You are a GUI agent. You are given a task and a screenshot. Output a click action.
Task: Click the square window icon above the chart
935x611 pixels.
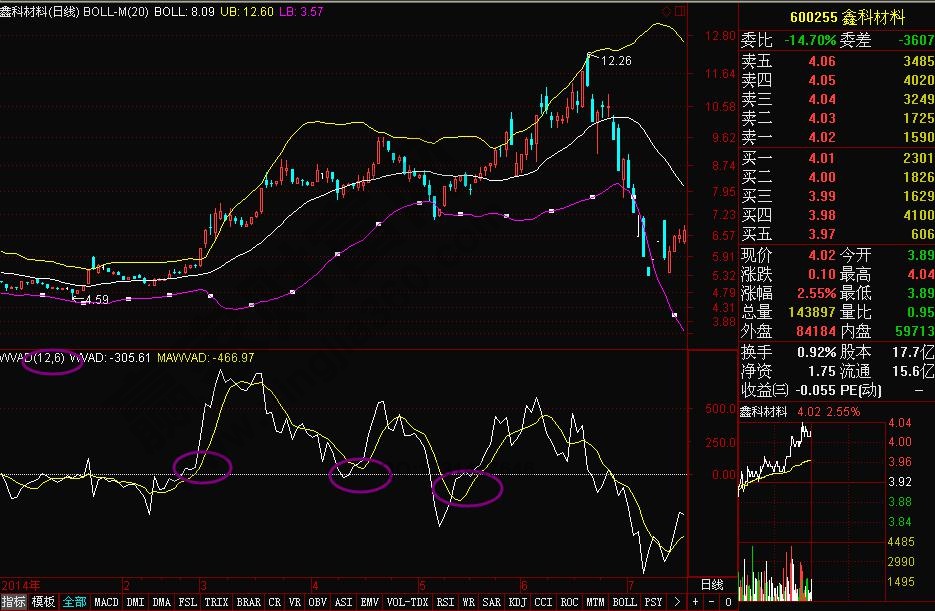click(x=682, y=12)
